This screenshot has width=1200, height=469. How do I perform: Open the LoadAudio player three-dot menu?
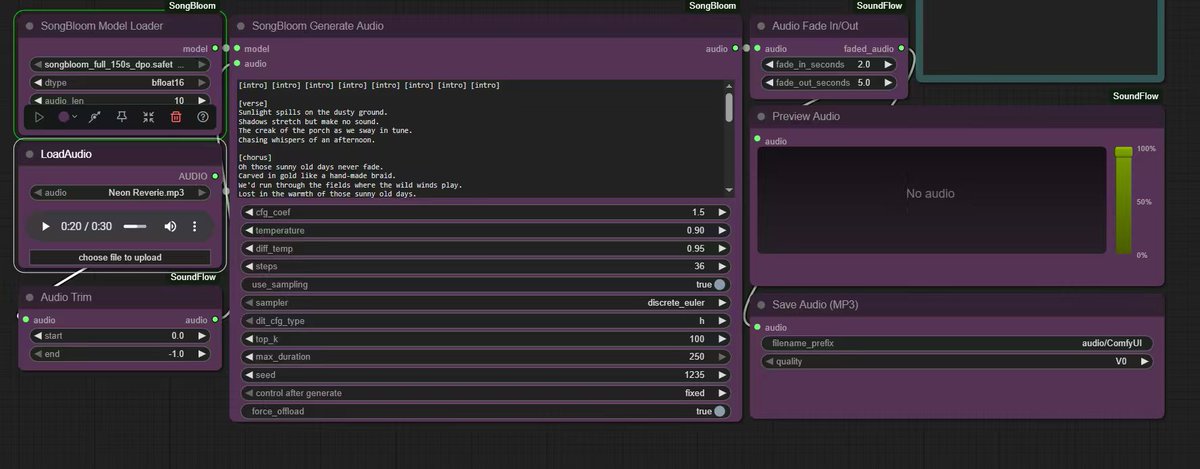click(195, 227)
